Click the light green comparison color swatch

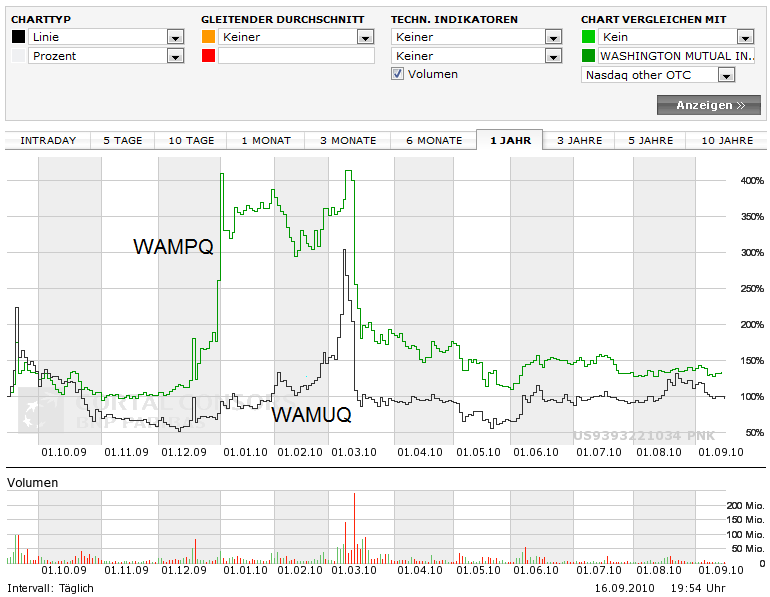tap(588, 37)
